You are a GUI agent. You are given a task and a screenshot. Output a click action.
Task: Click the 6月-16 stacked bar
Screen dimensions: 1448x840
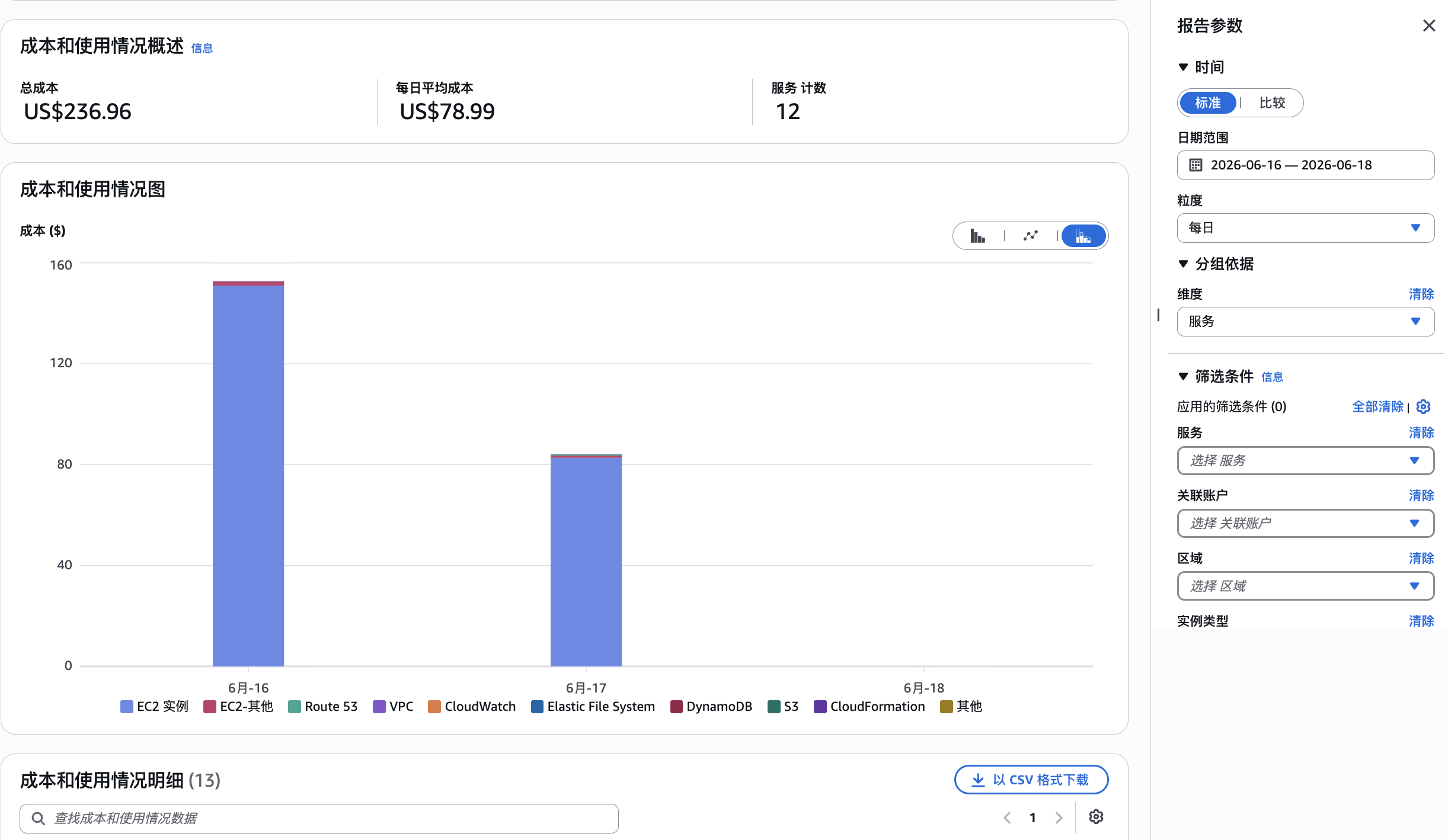(248, 474)
